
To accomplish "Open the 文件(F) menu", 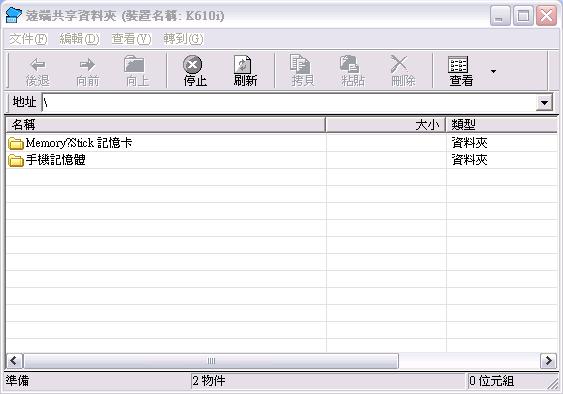I will pos(28,39).
